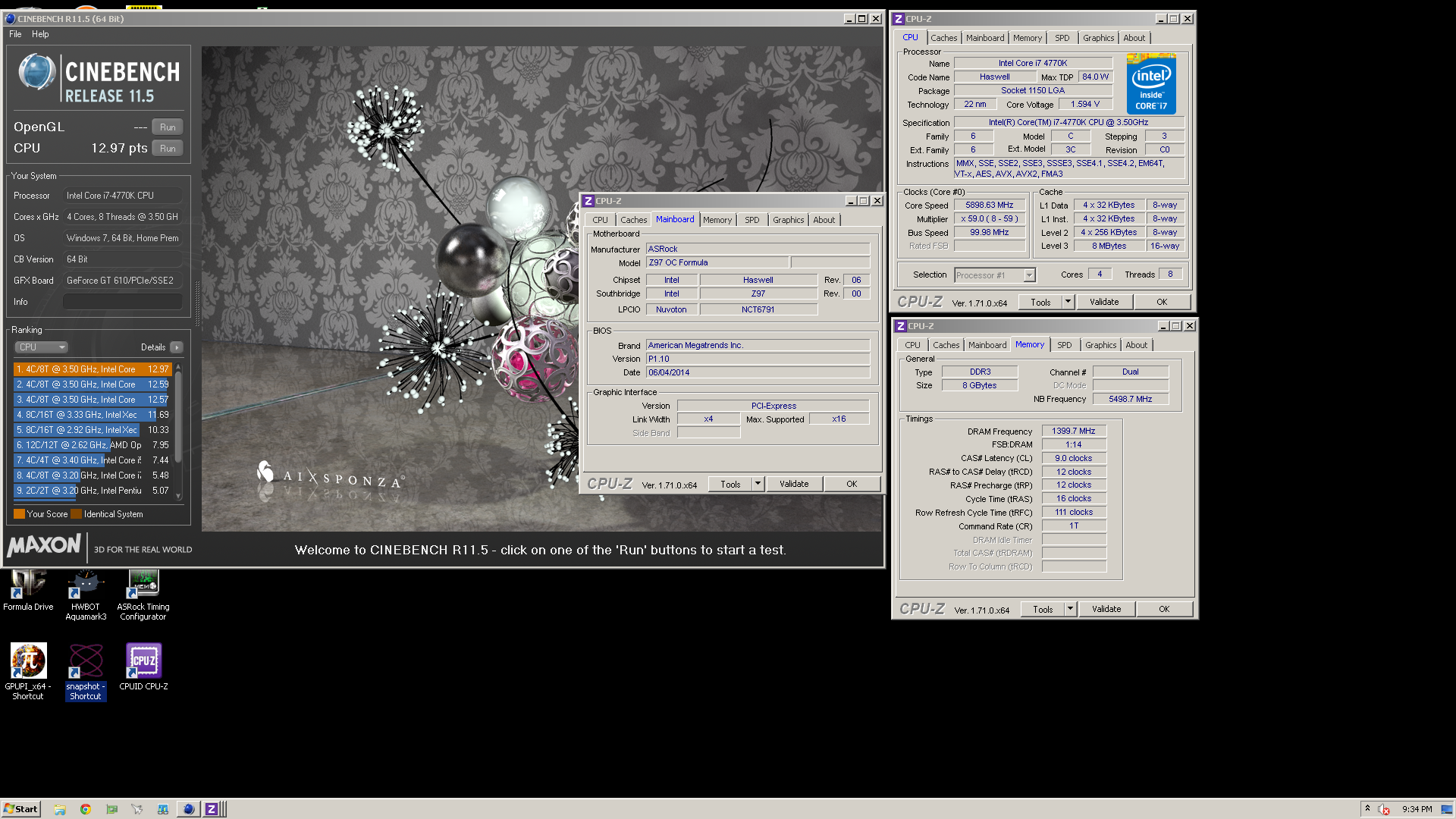Screen dimensions: 1456x819
Task: Launch the ASRock Timing Configurator shortcut
Action: [x=143, y=595]
